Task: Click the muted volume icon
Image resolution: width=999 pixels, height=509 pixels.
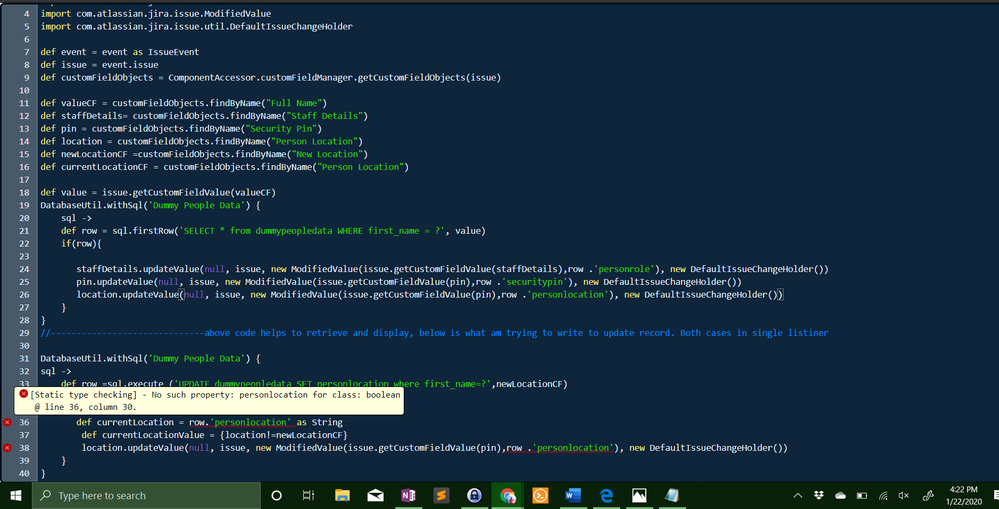Action: [903, 496]
